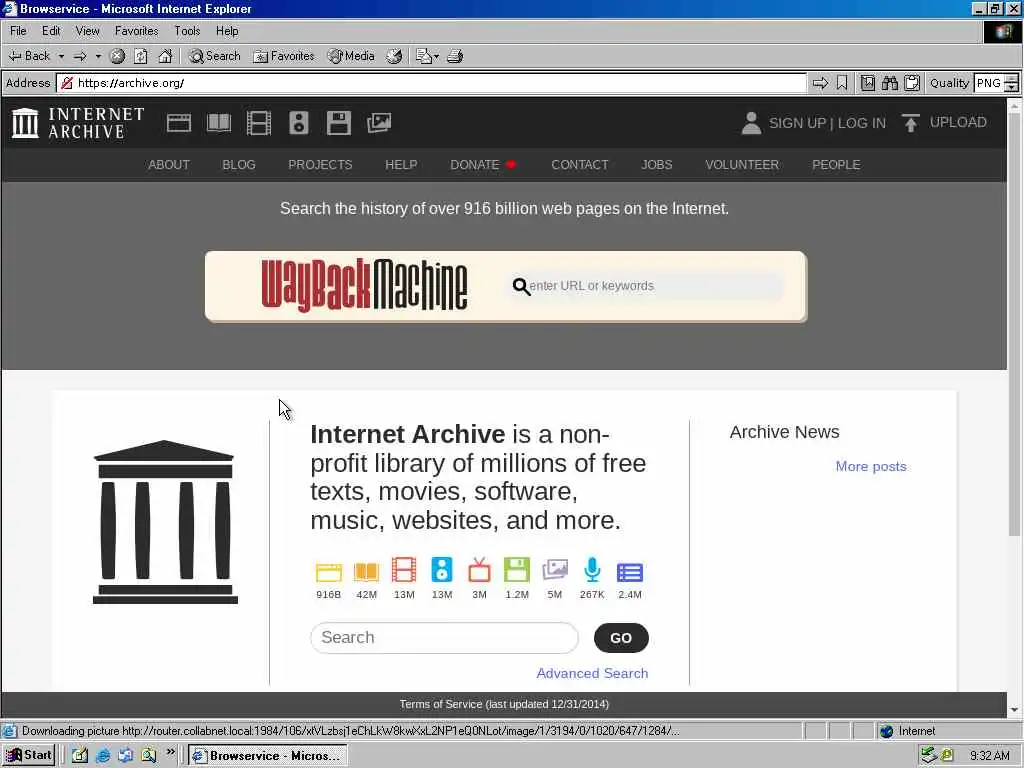Click the blue speaker audio icon labeled 13M
Viewport: 1024px width, 768px height.
click(441, 570)
